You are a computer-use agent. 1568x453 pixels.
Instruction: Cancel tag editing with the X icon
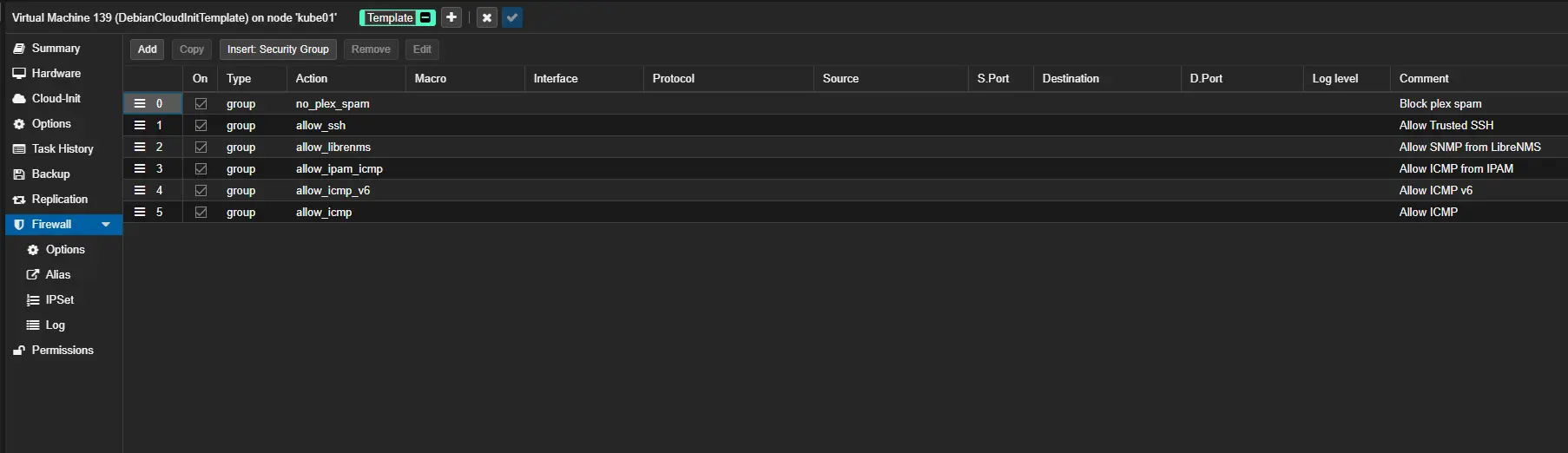487,17
